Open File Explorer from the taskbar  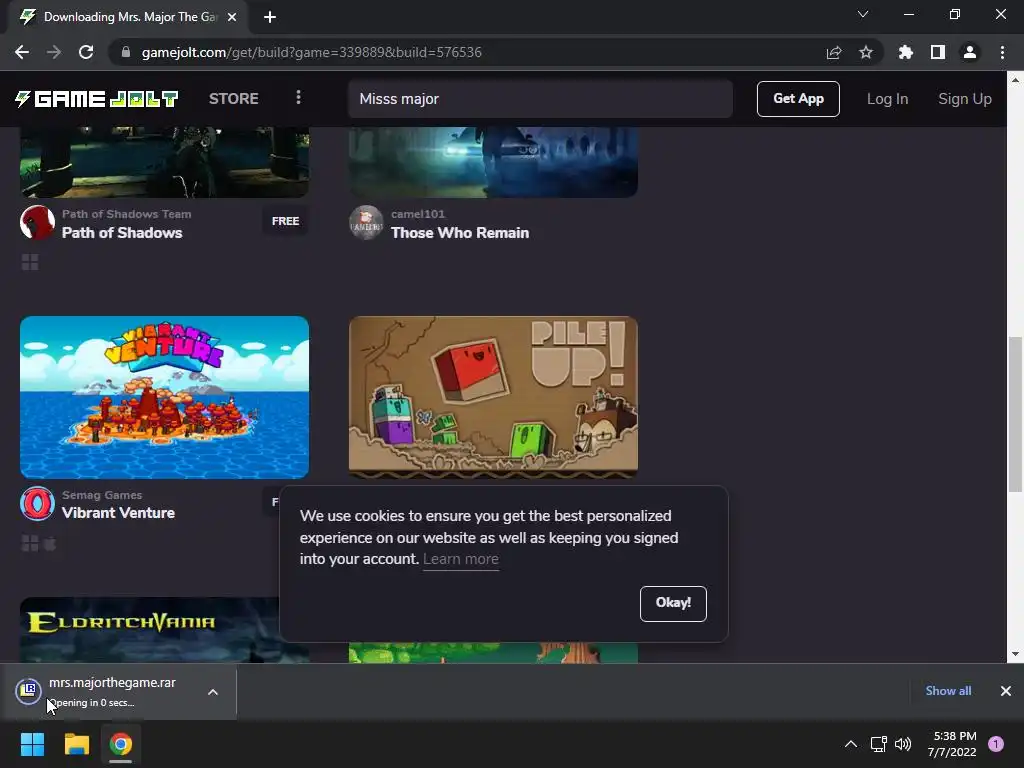(x=76, y=744)
